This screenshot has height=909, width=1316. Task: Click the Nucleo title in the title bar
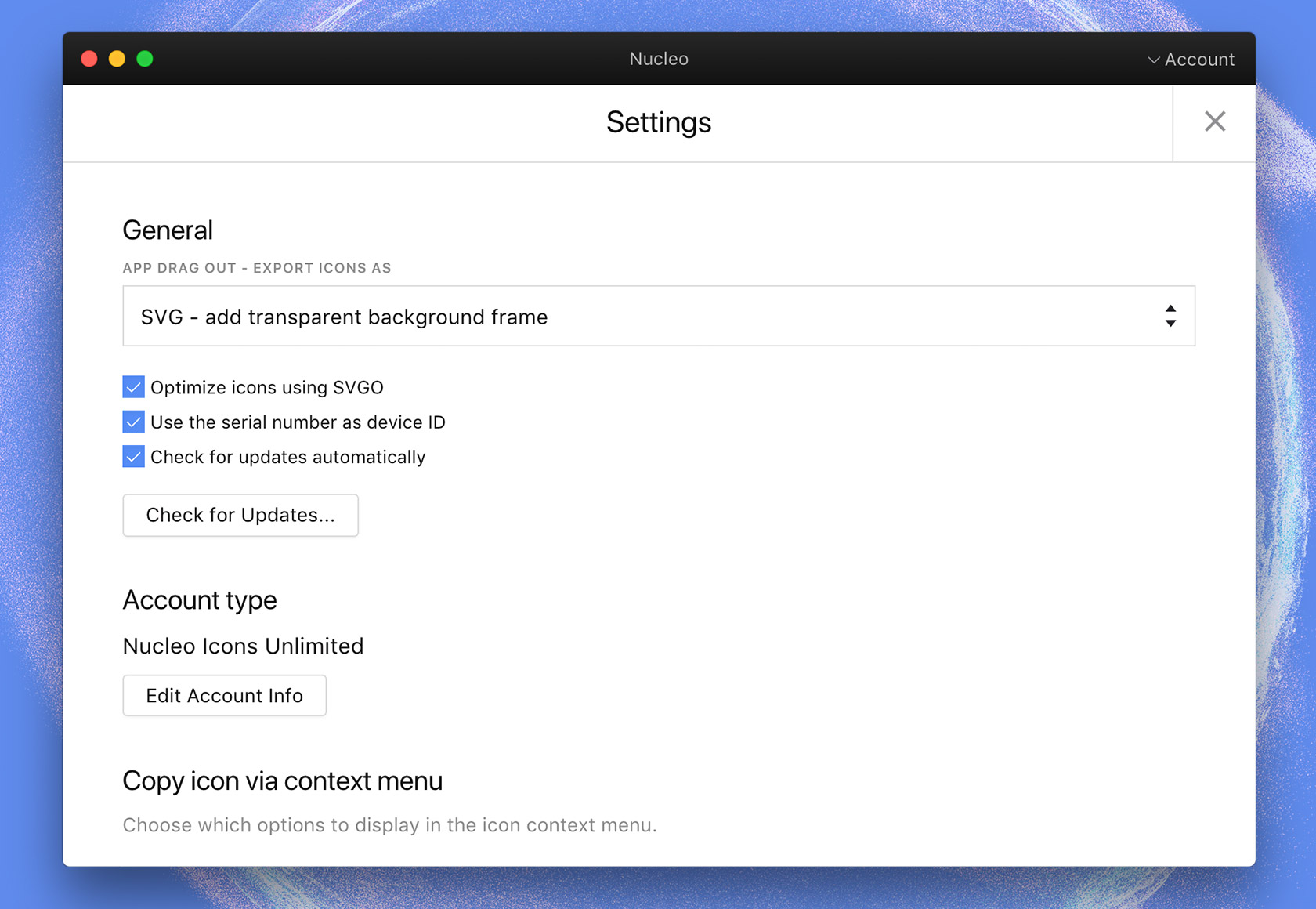coord(658,58)
